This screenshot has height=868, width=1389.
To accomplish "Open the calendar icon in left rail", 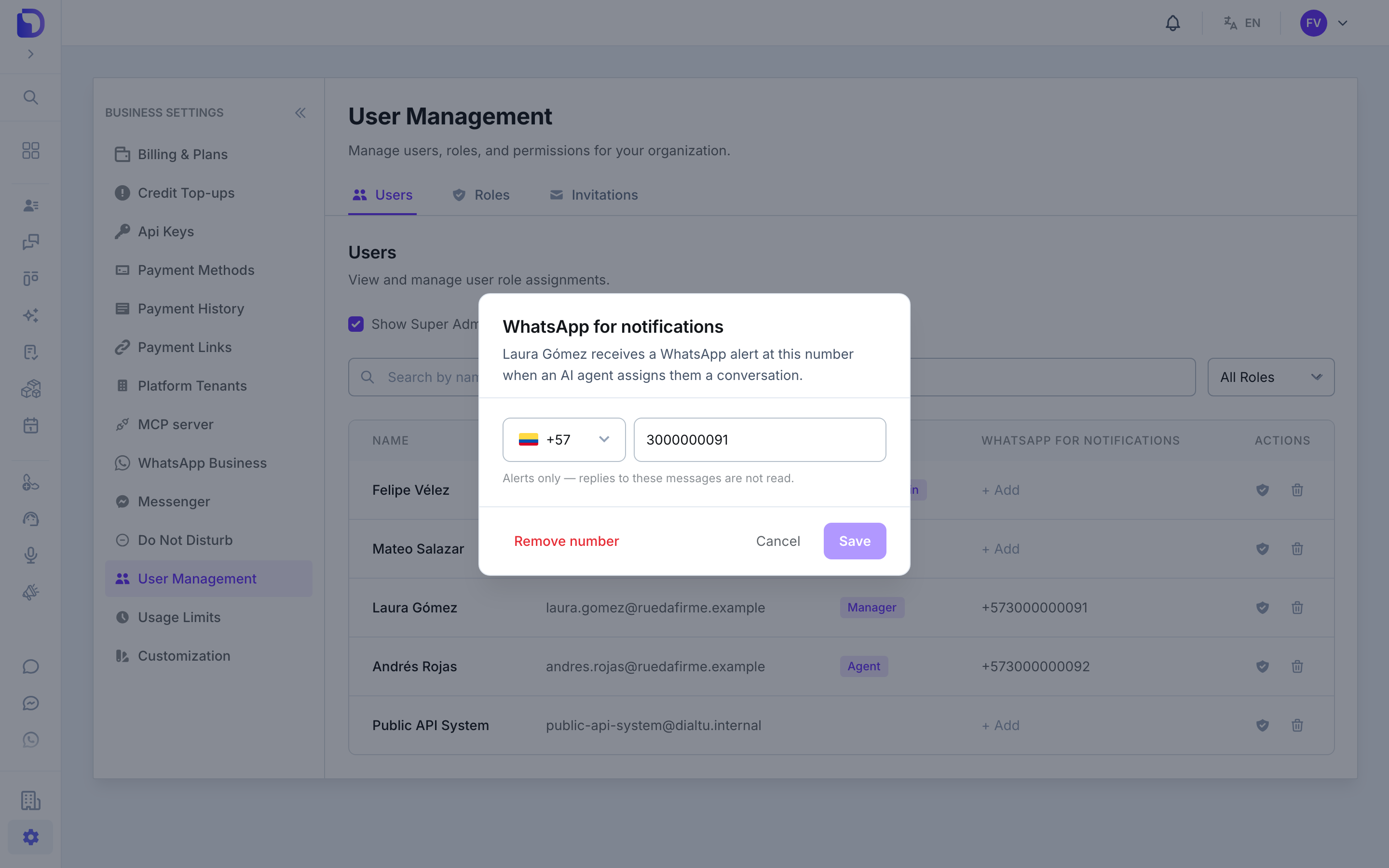I will (30, 425).
